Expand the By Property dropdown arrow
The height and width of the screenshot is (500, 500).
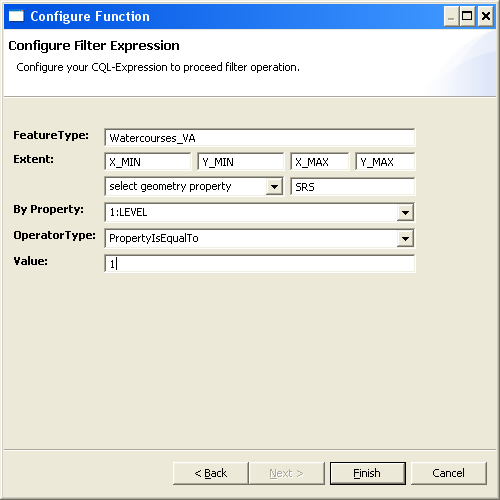(x=405, y=212)
